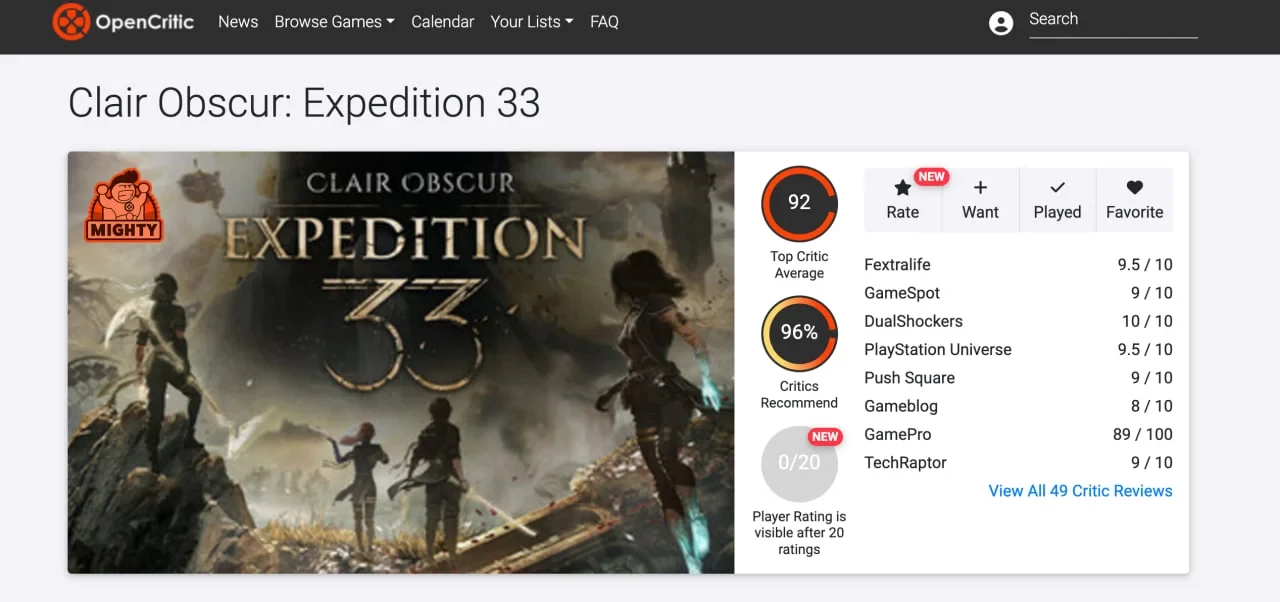
Task: Click the 92 Top Critic Average circle
Action: pos(799,203)
